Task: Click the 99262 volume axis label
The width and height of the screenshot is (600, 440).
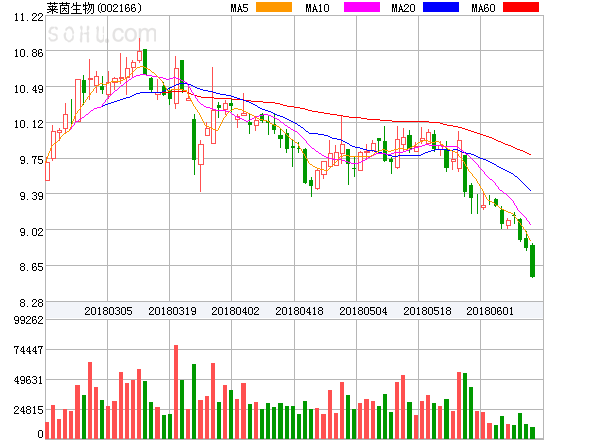Action: pyautogui.click(x=29, y=320)
